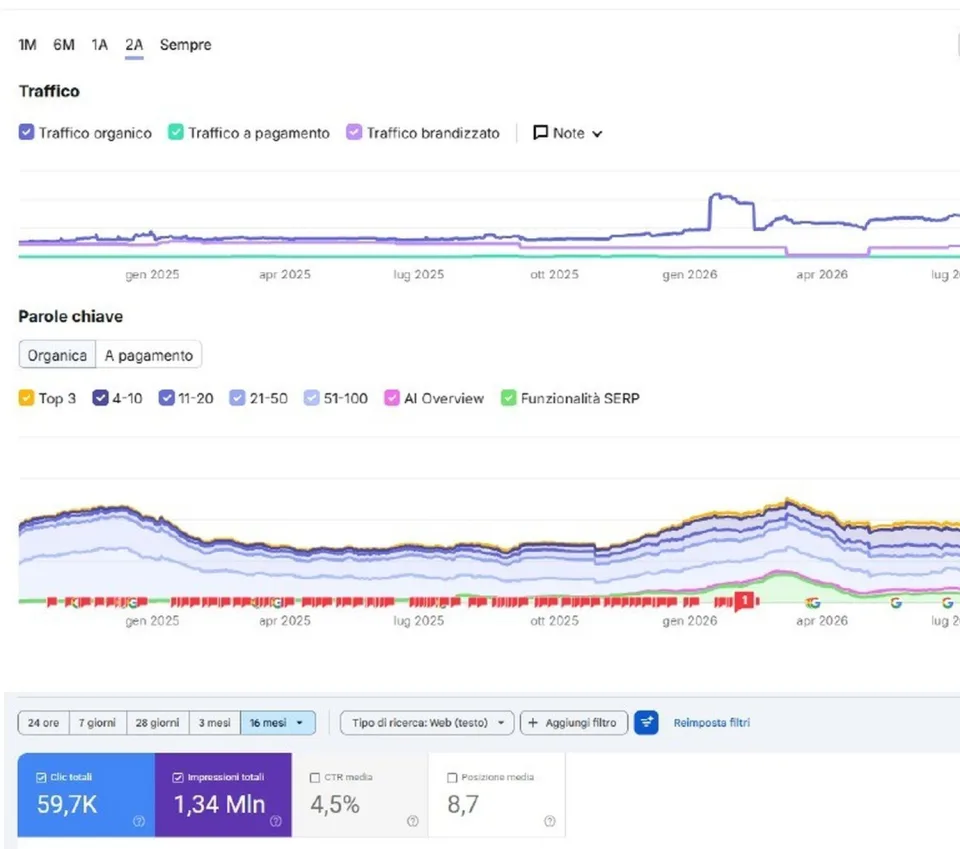Toggle the Funzionalità SERP checkbox
This screenshot has width=960, height=849.
(508, 398)
